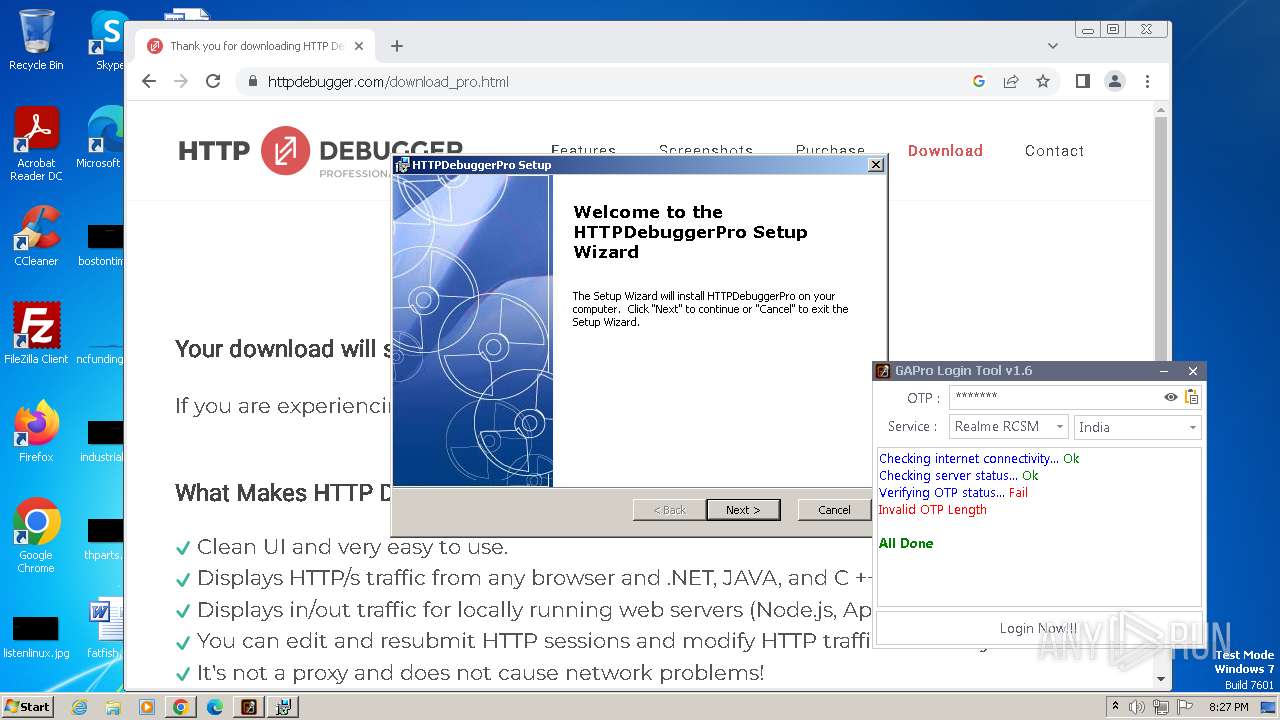Open Chrome three-dot menu
This screenshot has width=1280, height=720.
click(x=1147, y=82)
